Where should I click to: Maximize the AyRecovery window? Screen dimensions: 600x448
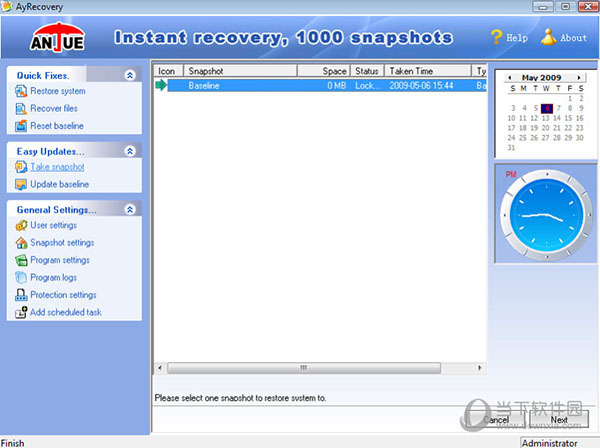tap(566, 7)
